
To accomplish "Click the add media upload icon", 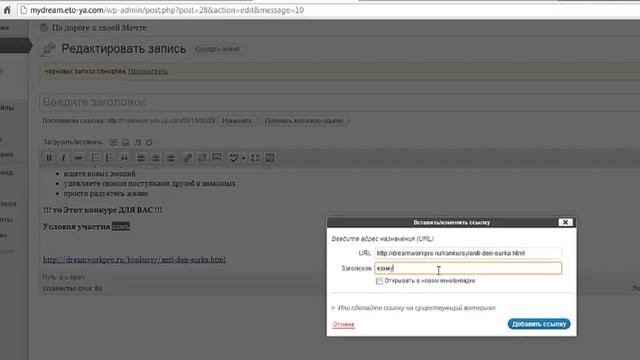I will [149, 142].
